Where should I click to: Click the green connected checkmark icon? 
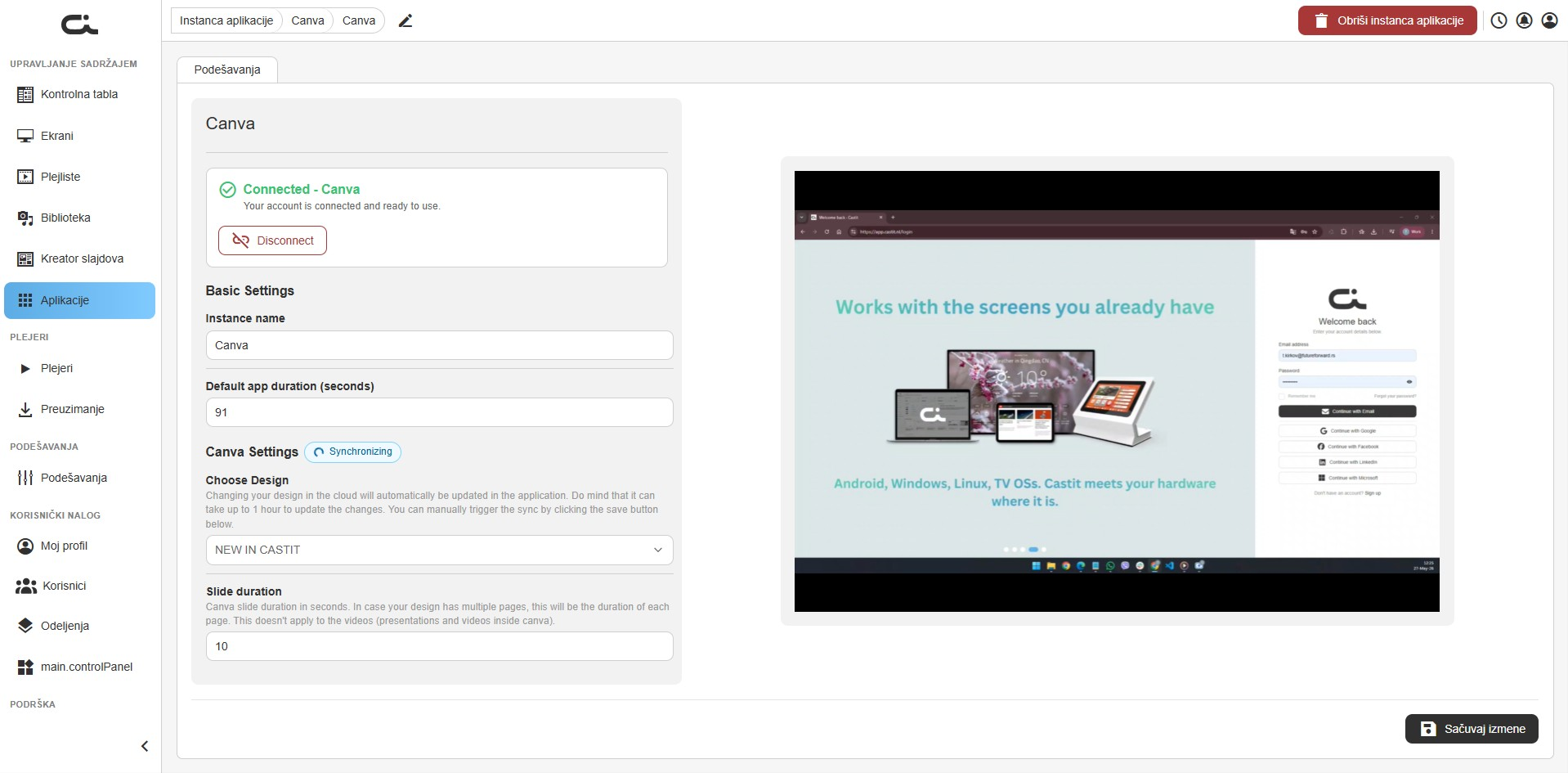(228, 190)
